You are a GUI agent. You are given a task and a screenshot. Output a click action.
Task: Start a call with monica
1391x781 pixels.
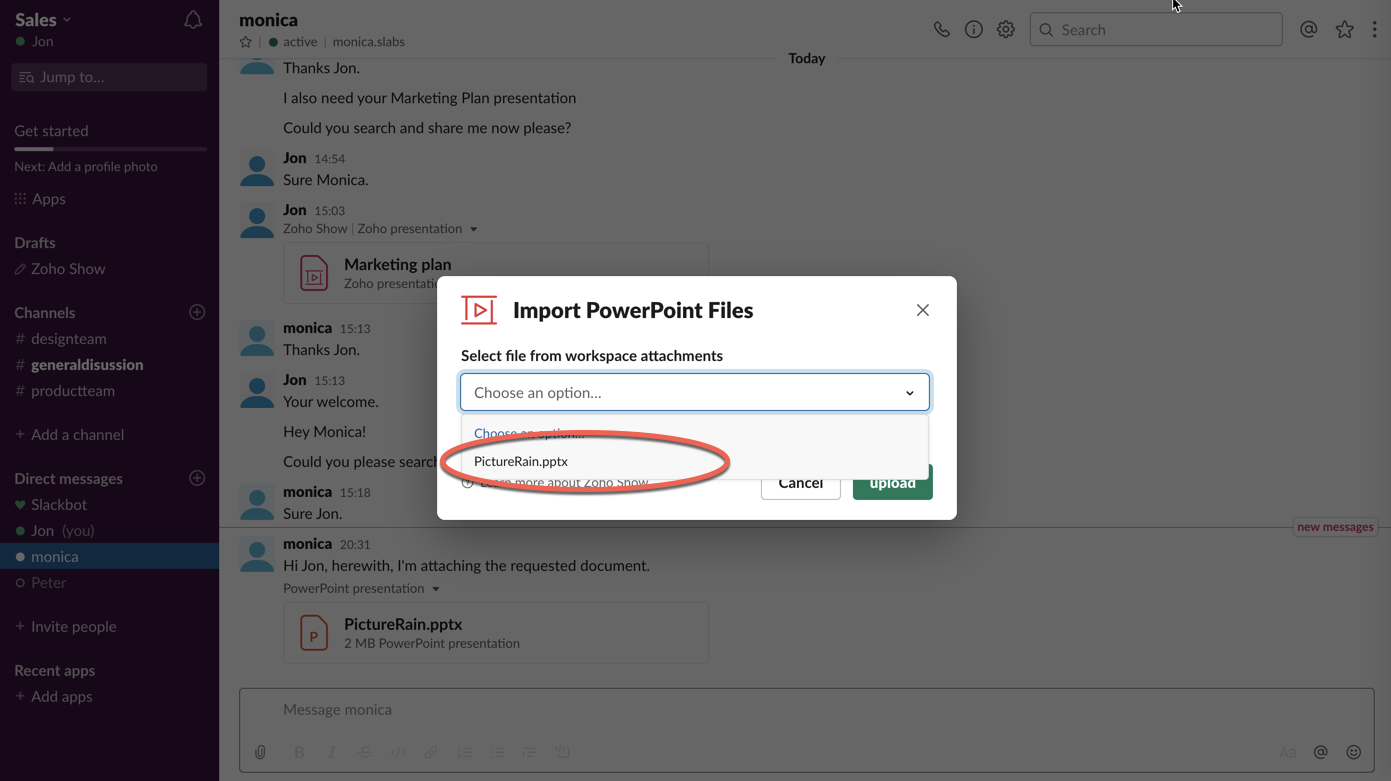941,30
